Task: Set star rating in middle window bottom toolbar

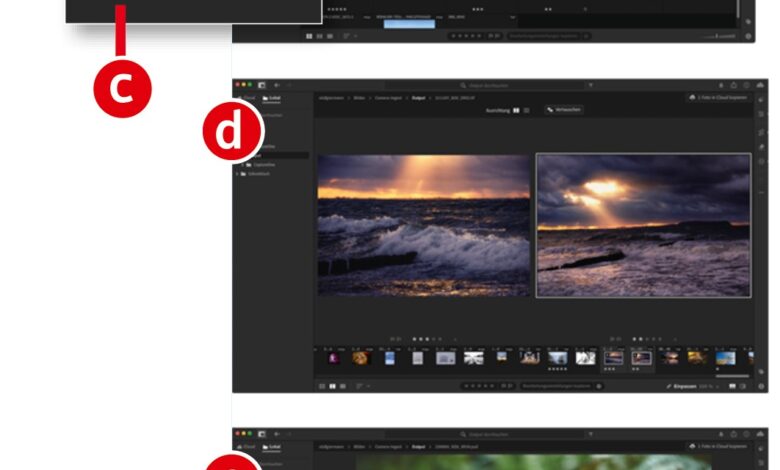Action: [x=479, y=386]
